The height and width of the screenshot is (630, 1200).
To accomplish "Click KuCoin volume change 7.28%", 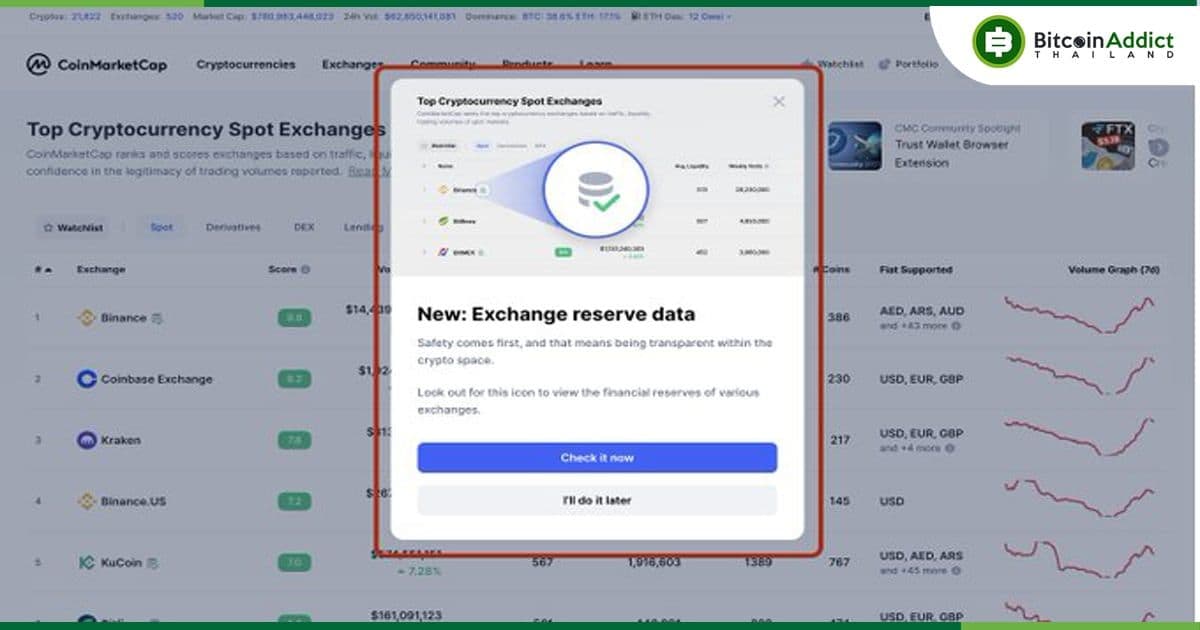I will pos(418,571).
